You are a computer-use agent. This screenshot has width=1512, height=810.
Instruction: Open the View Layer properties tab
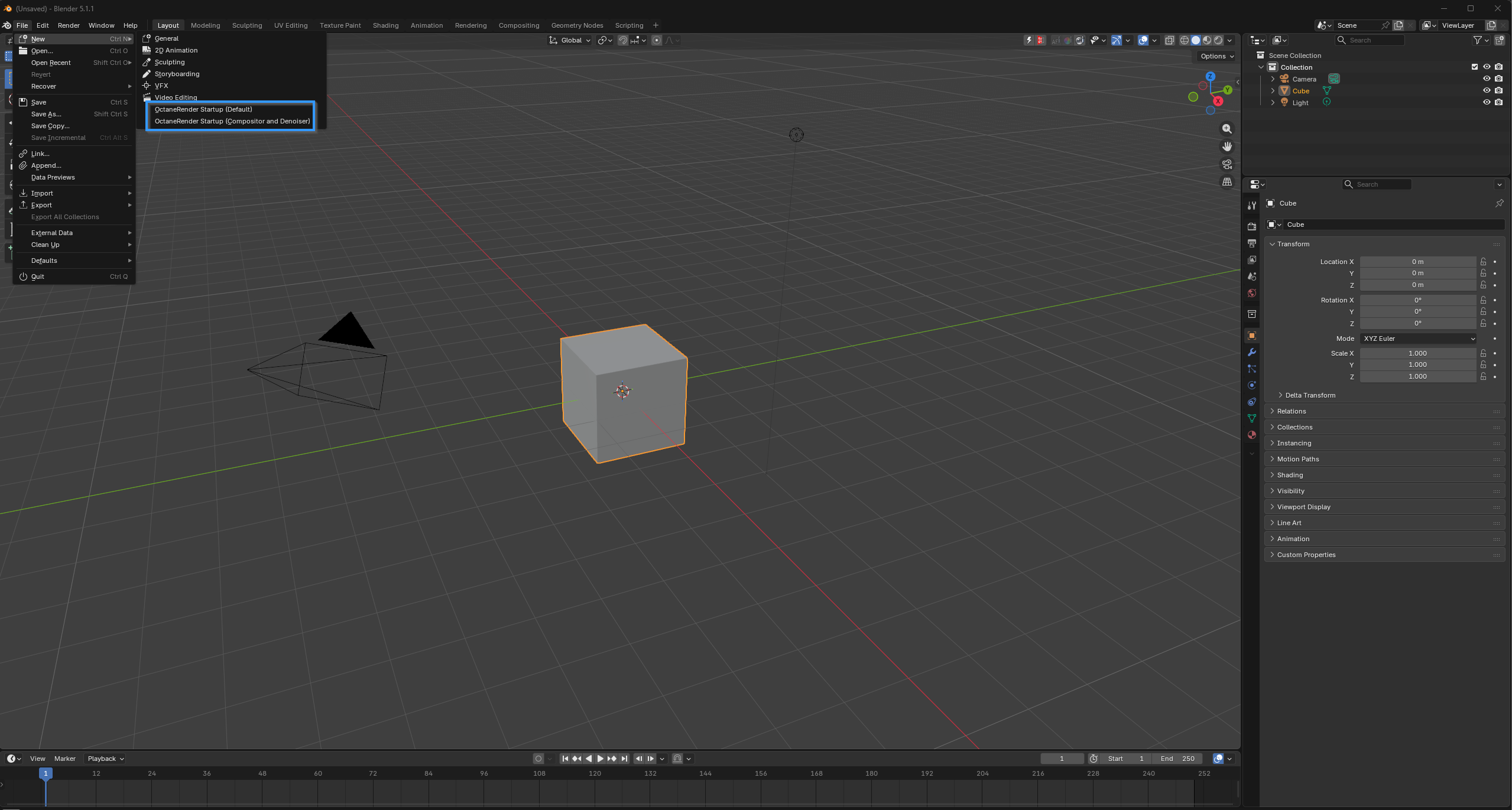click(1251, 260)
